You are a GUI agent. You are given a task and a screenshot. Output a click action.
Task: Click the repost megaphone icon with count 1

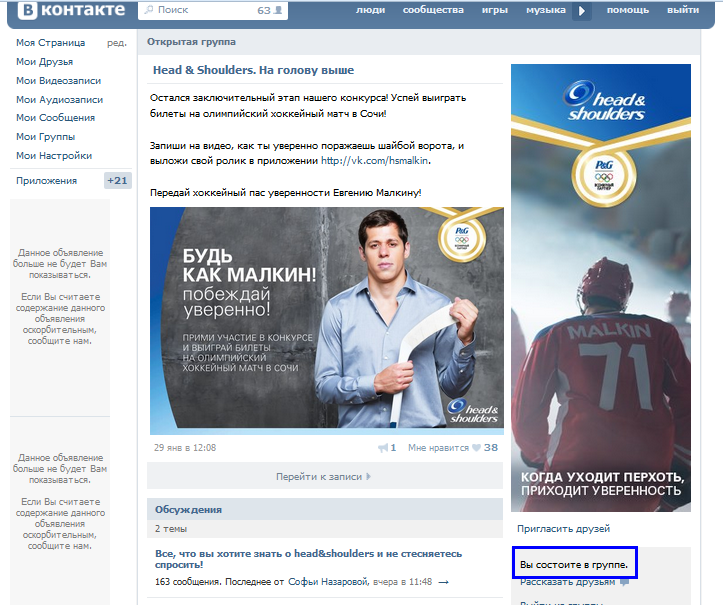pos(386,447)
